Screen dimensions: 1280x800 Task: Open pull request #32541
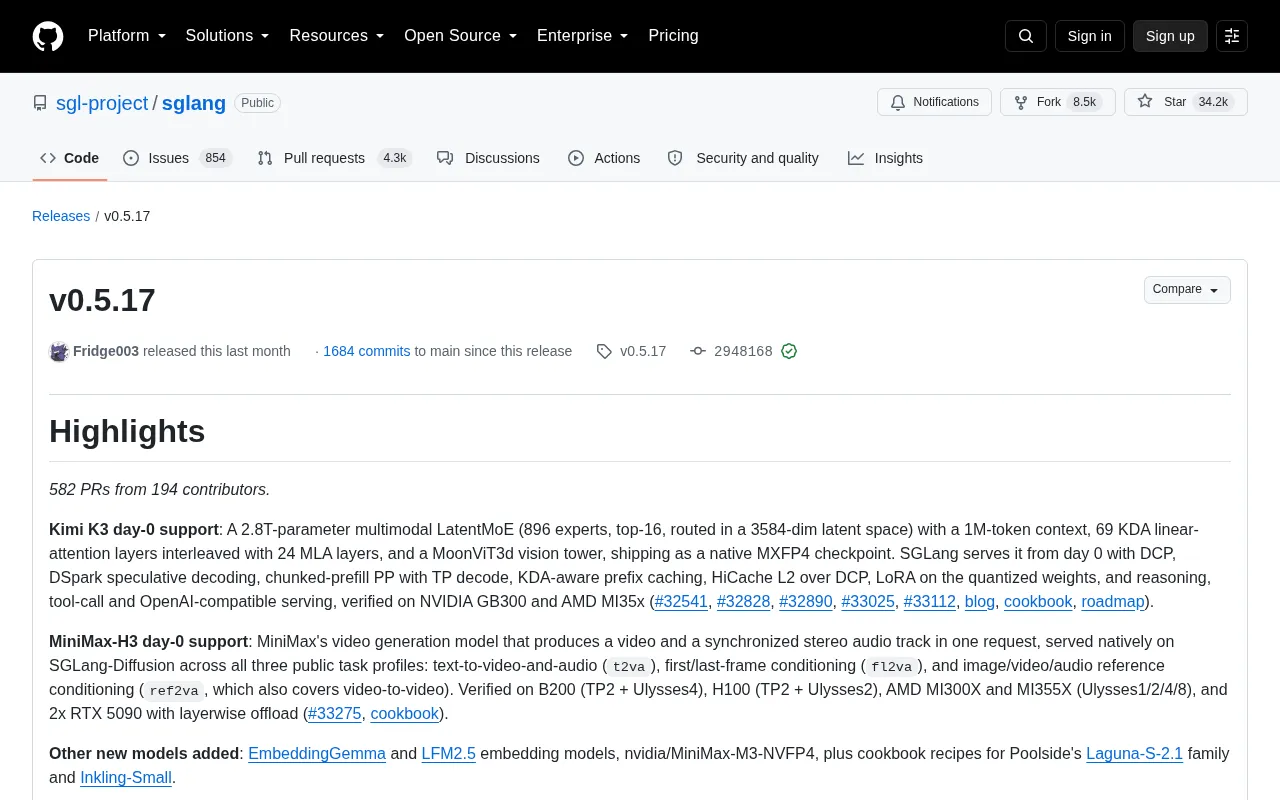pyautogui.click(x=681, y=601)
